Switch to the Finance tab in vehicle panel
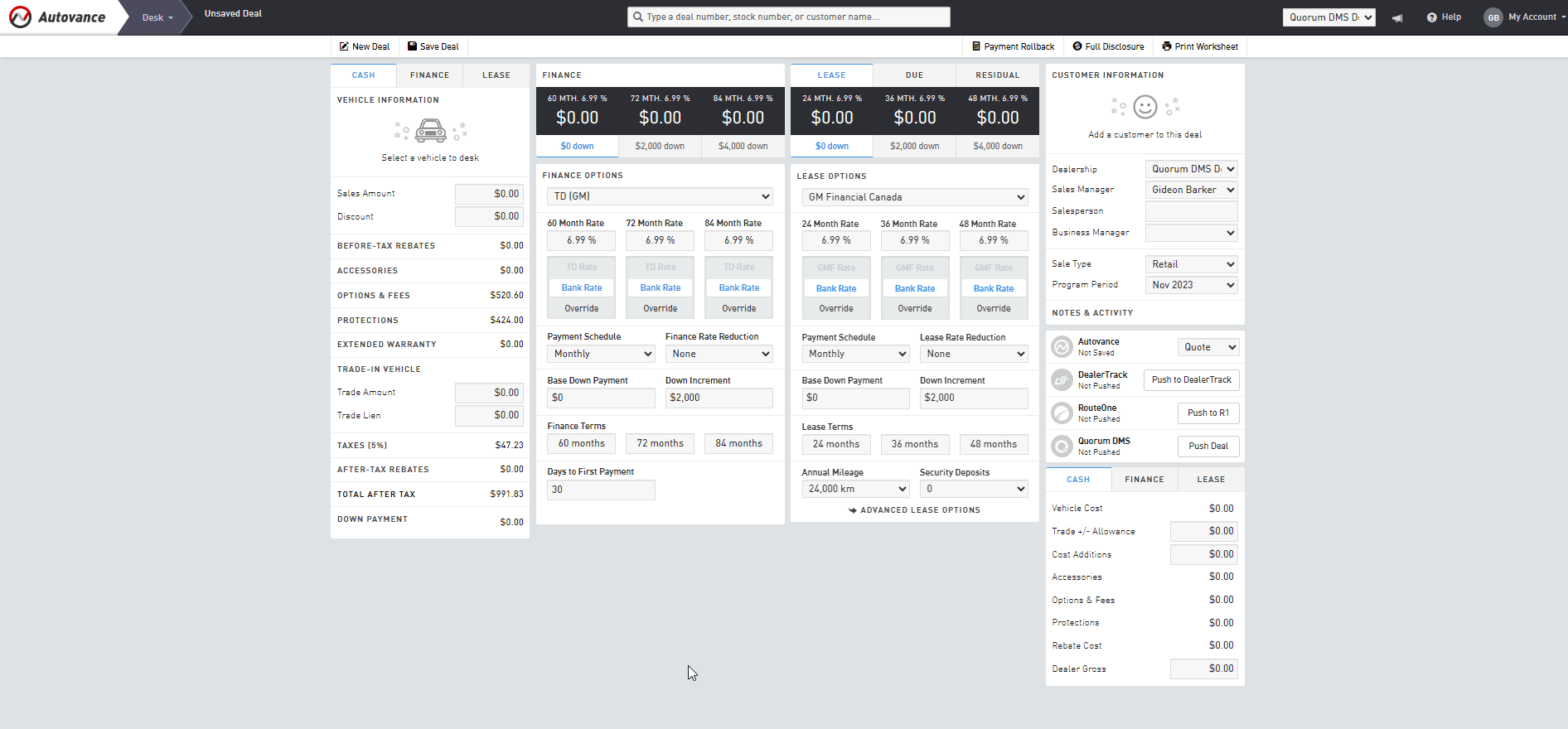Viewport: 1568px width, 729px height. [x=429, y=75]
